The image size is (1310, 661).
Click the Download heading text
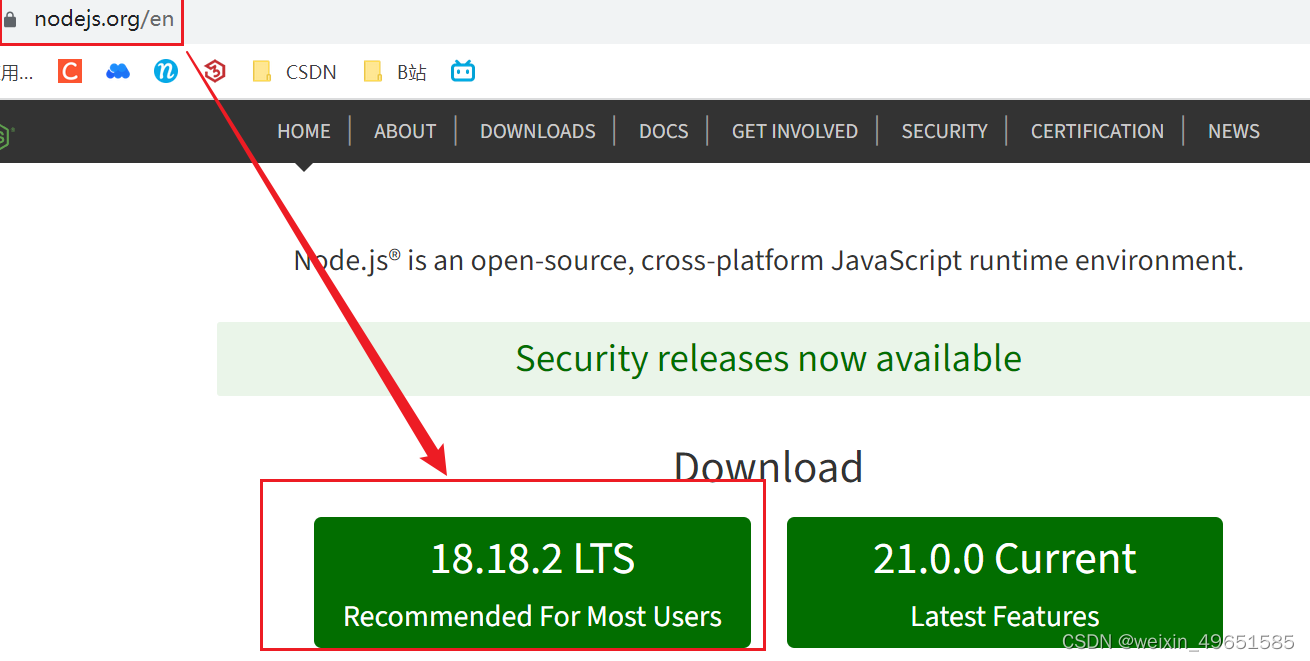[768, 467]
